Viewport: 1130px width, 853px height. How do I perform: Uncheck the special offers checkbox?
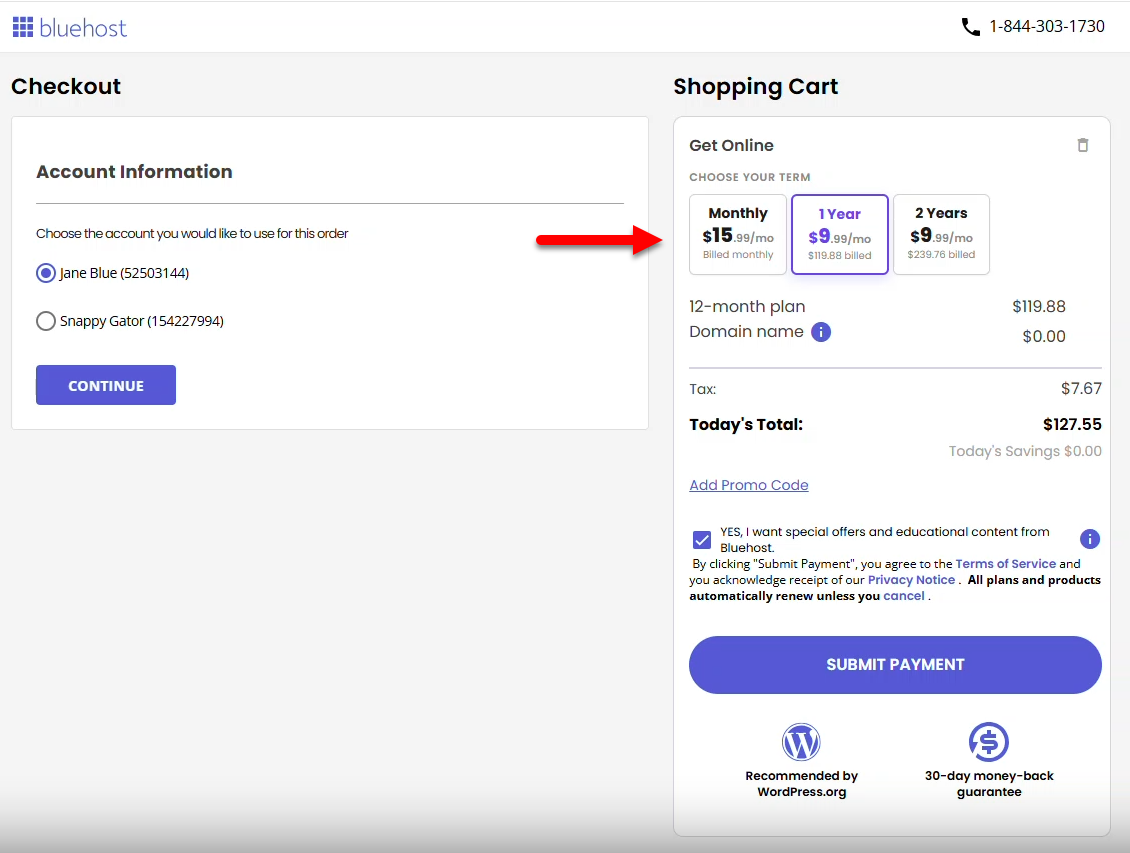701,540
